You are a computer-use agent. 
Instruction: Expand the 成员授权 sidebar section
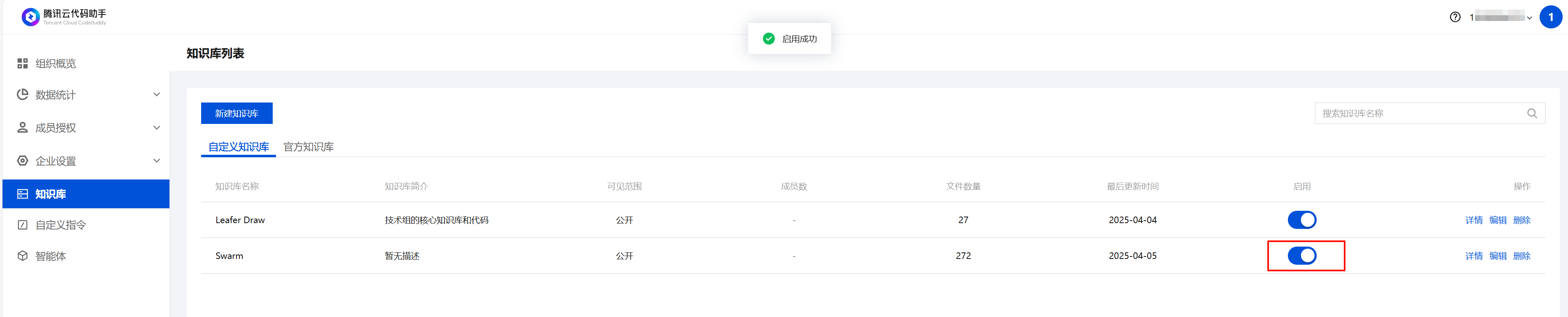click(156, 127)
